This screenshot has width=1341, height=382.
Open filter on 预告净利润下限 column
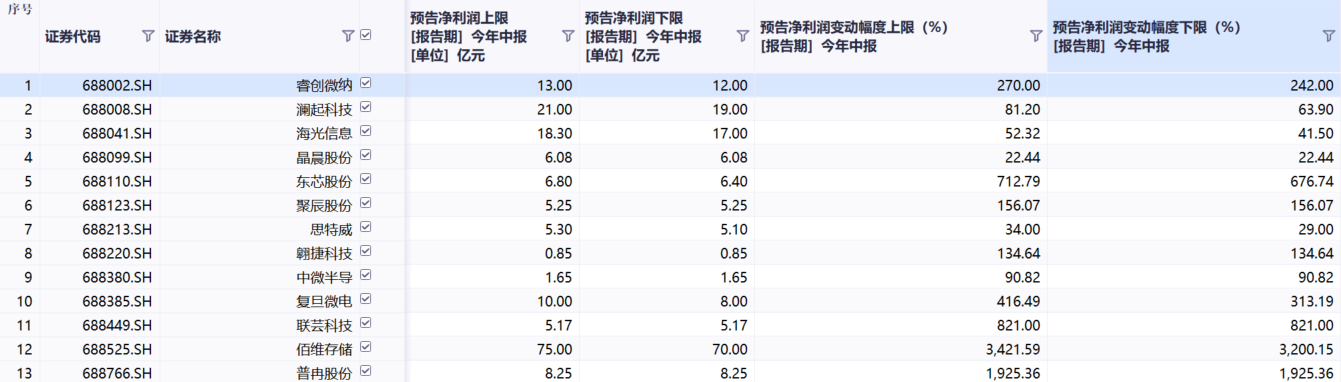[742, 36]
